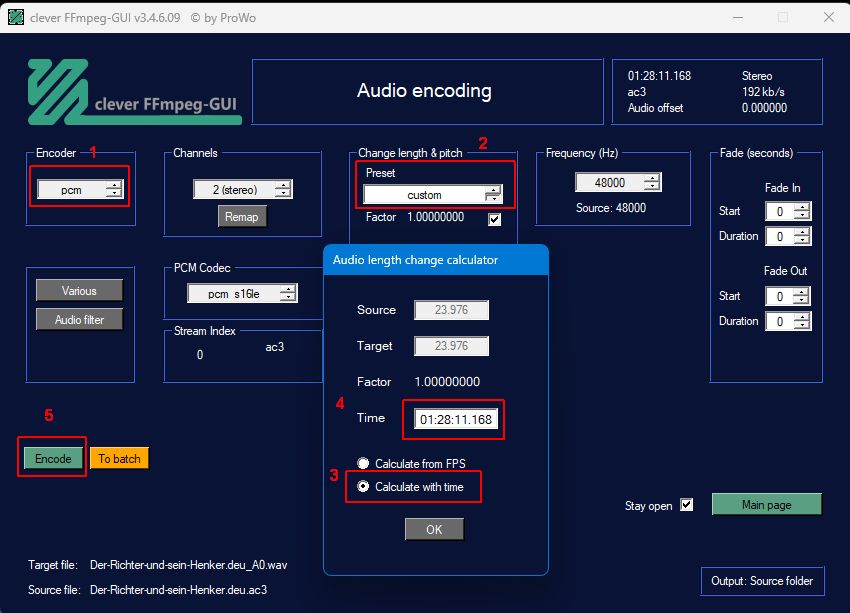850x613 pixels.
Task: Open the Audio filter button
Action: pyautogui.click(x=79, y=320)
